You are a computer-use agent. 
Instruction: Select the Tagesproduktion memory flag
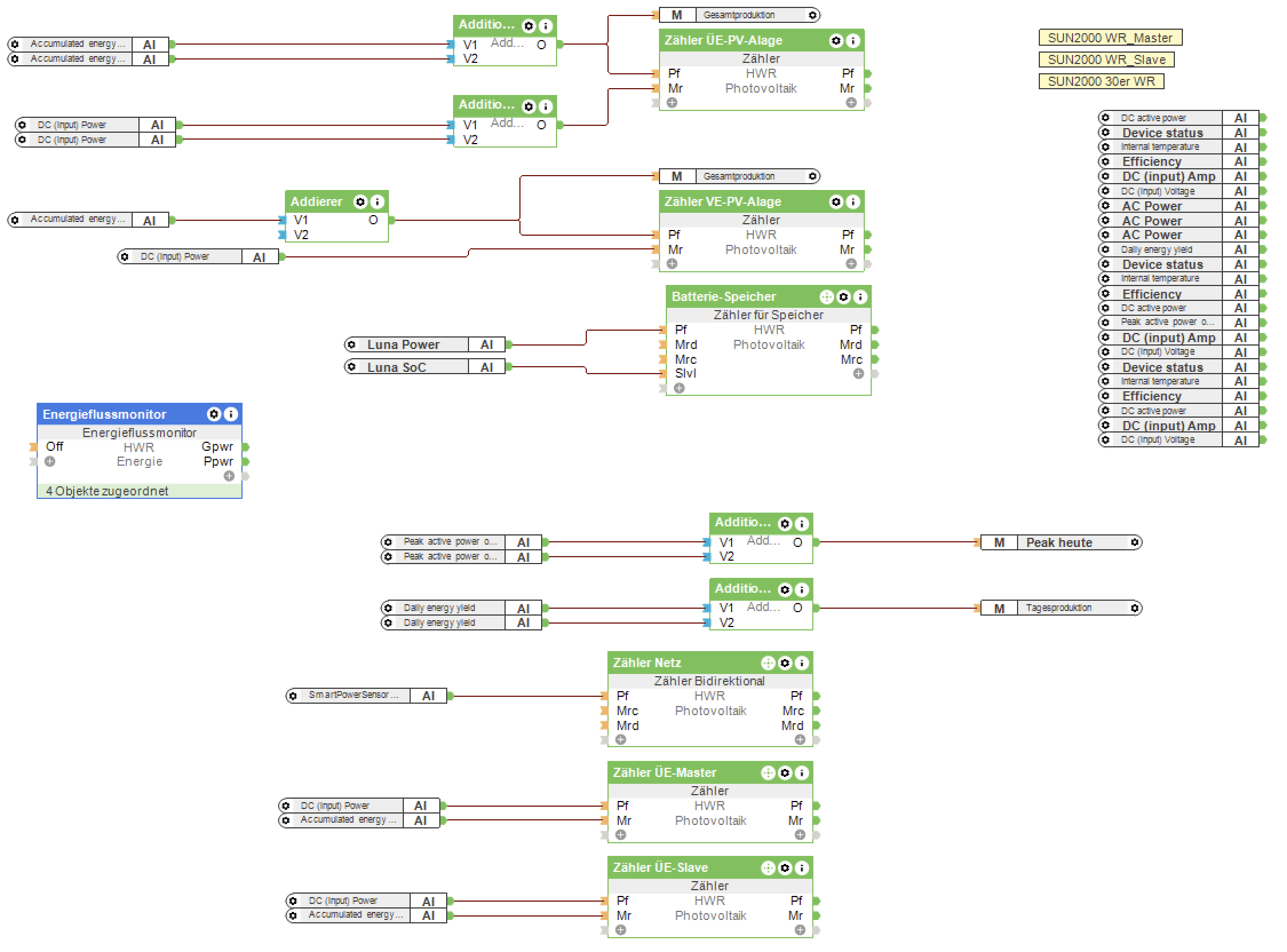1060,608
